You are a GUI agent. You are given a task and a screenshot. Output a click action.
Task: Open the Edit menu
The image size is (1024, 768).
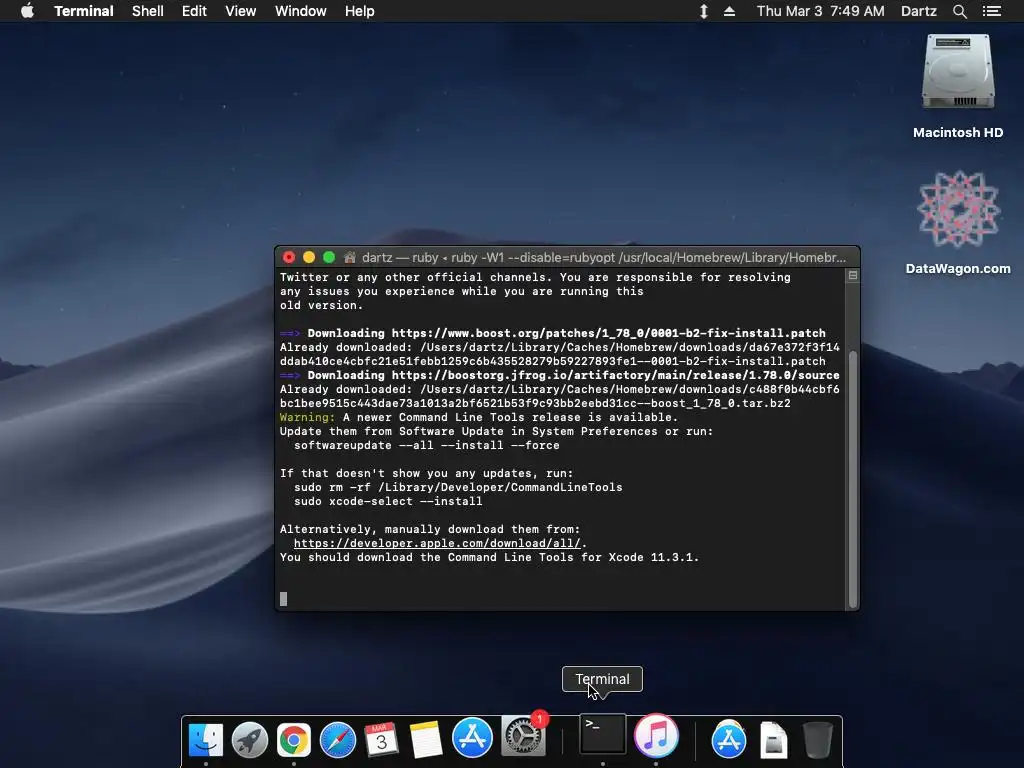194,11
